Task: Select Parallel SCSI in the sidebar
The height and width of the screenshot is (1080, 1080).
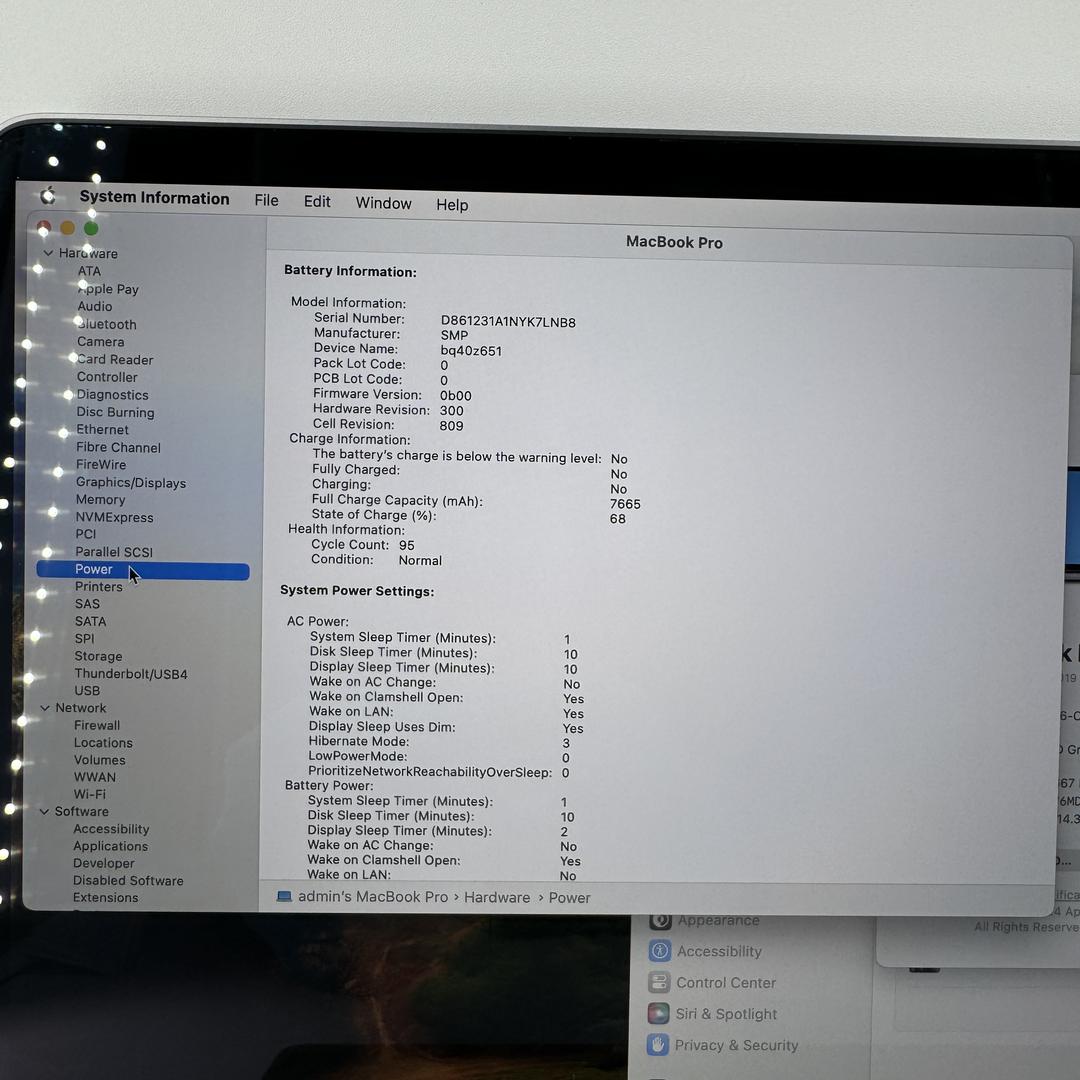Action: (114, 552)
